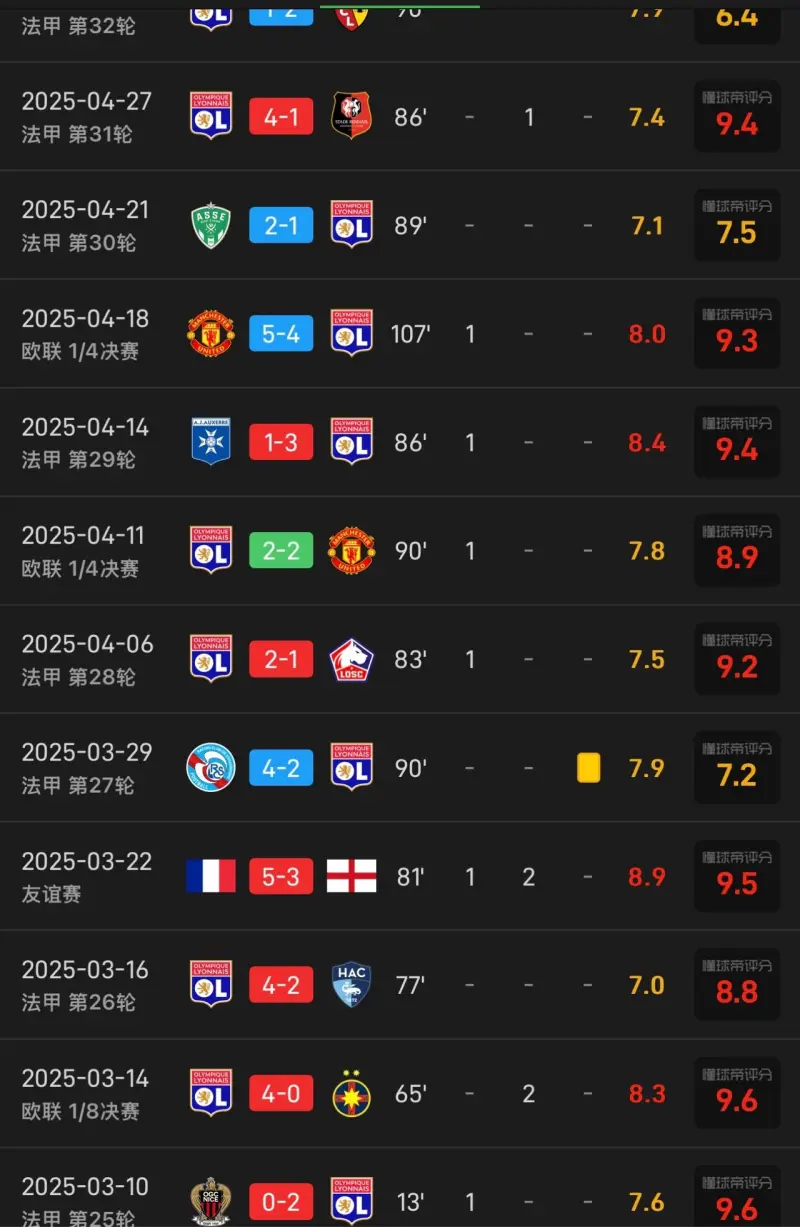Screen dimensions: 800x1227
Task: Click the AJ Auxerre club logo
Action: coord(211,442)
